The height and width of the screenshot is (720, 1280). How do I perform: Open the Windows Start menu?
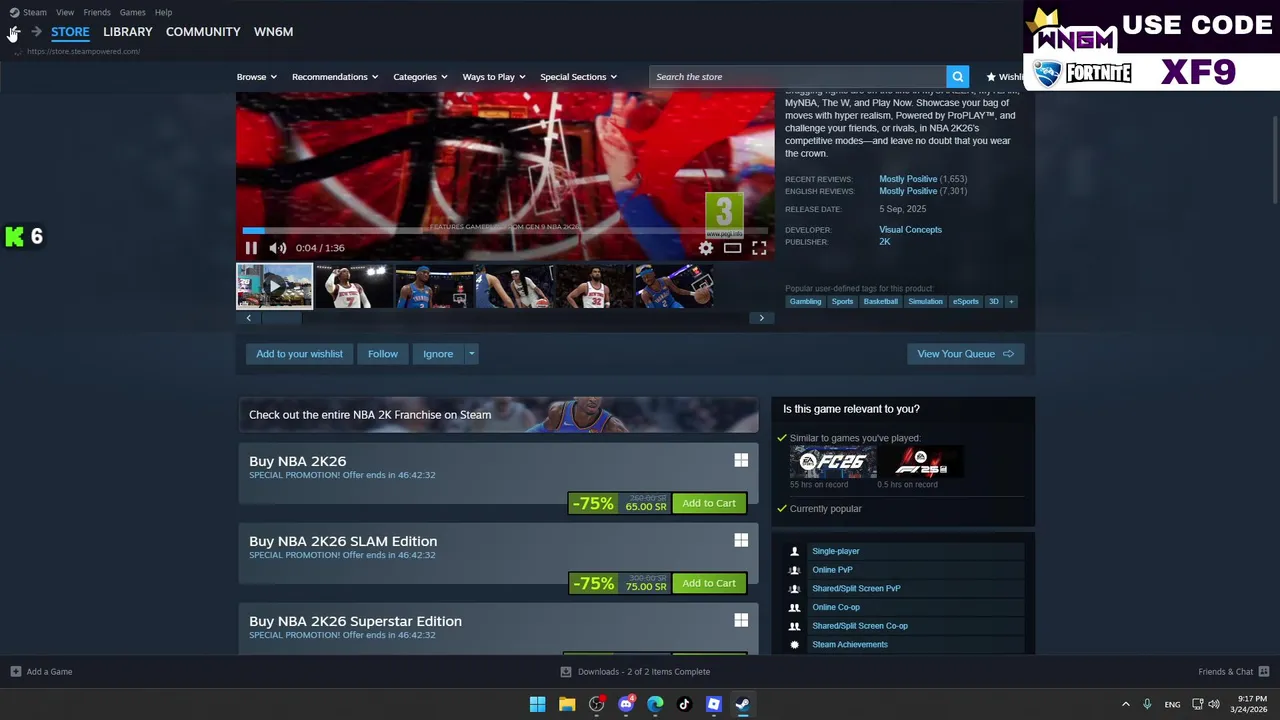(537, 704)
